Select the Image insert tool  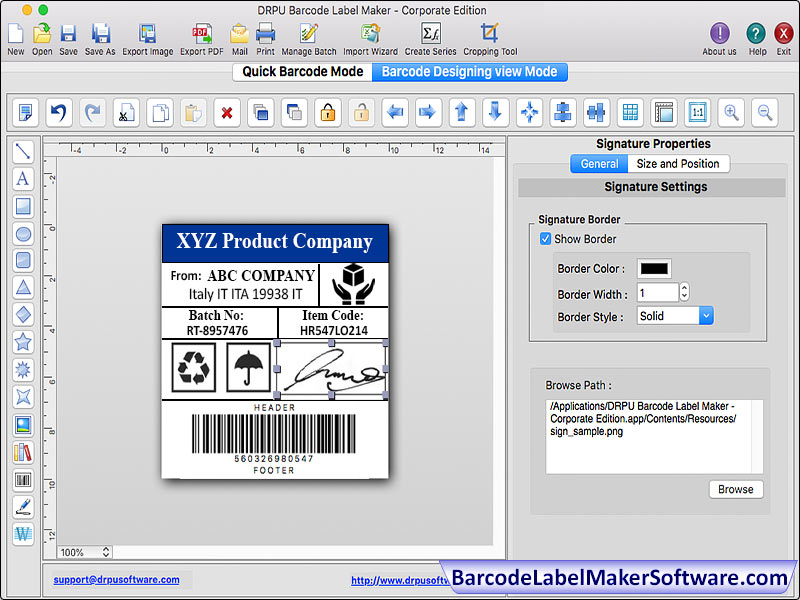pos(23,424)
